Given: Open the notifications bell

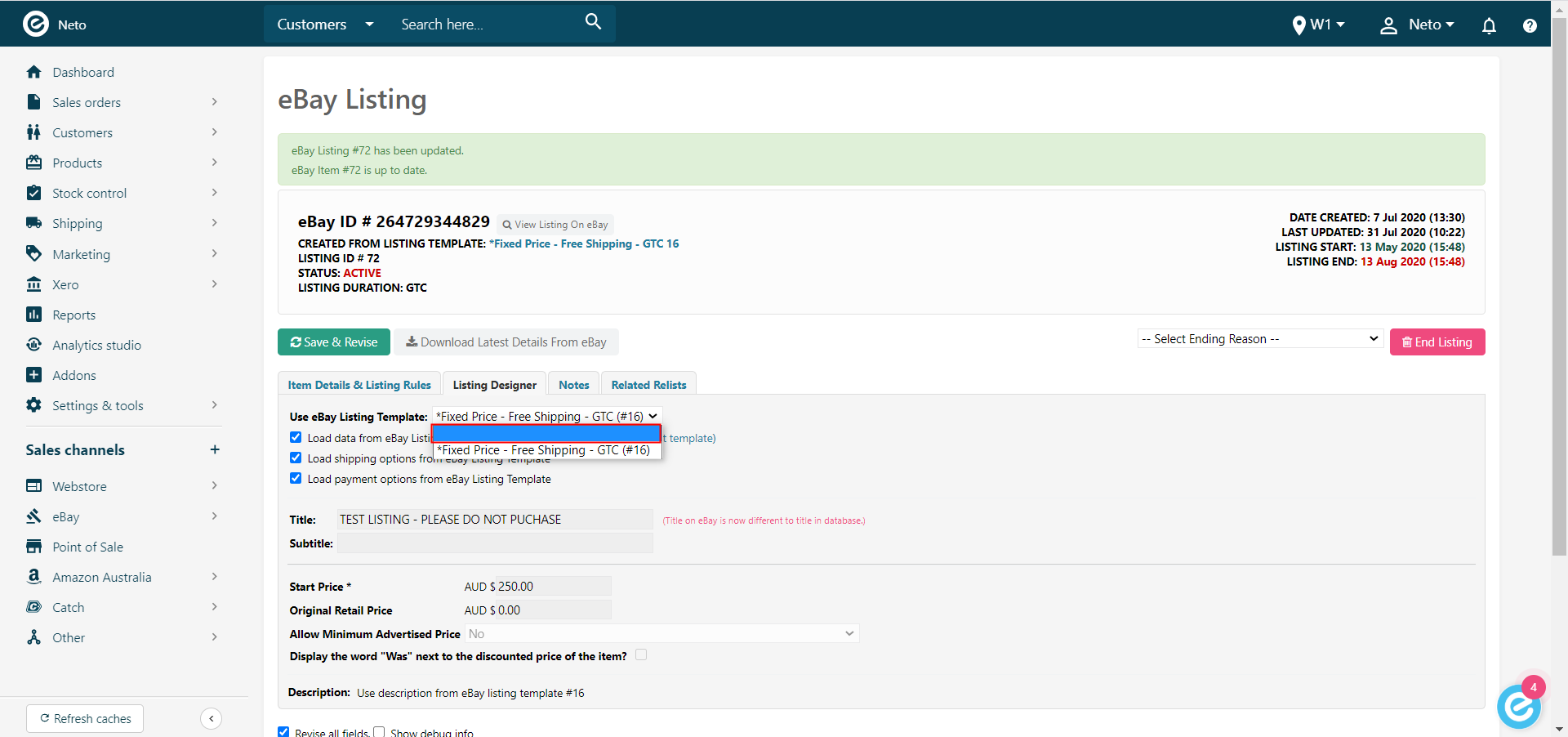Looking at the screenshot, I should (x=1489, y=25).
